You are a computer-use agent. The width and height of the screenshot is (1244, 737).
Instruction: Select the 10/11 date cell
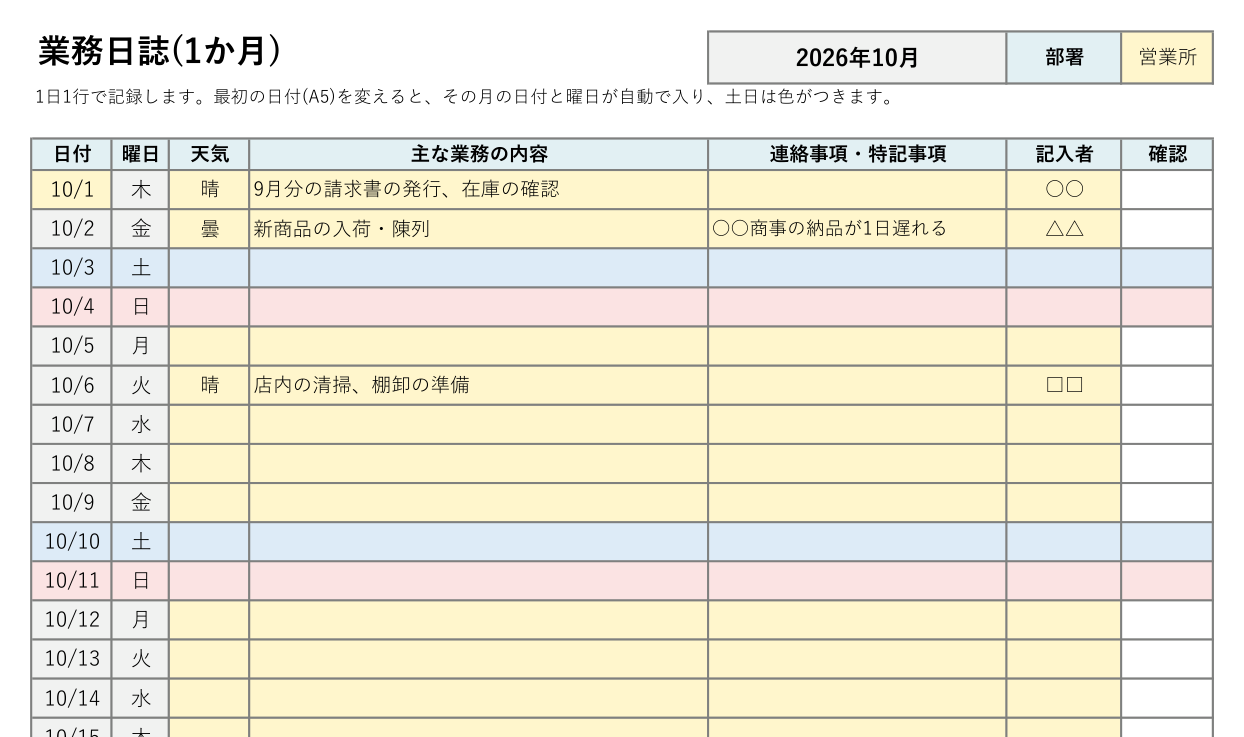coord(71,580)
